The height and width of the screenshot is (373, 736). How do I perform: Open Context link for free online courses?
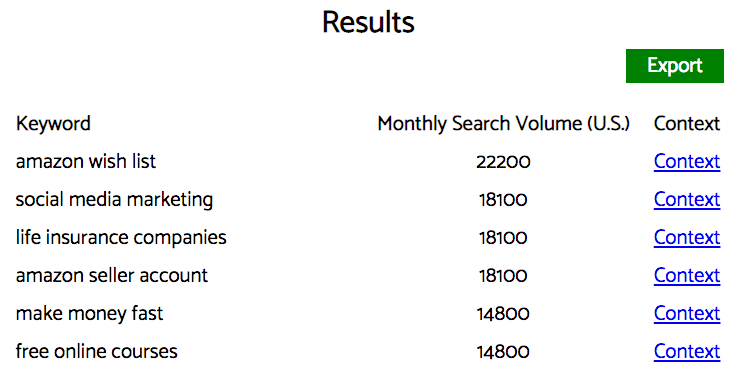pyautogui.click(x=687, y=351)
